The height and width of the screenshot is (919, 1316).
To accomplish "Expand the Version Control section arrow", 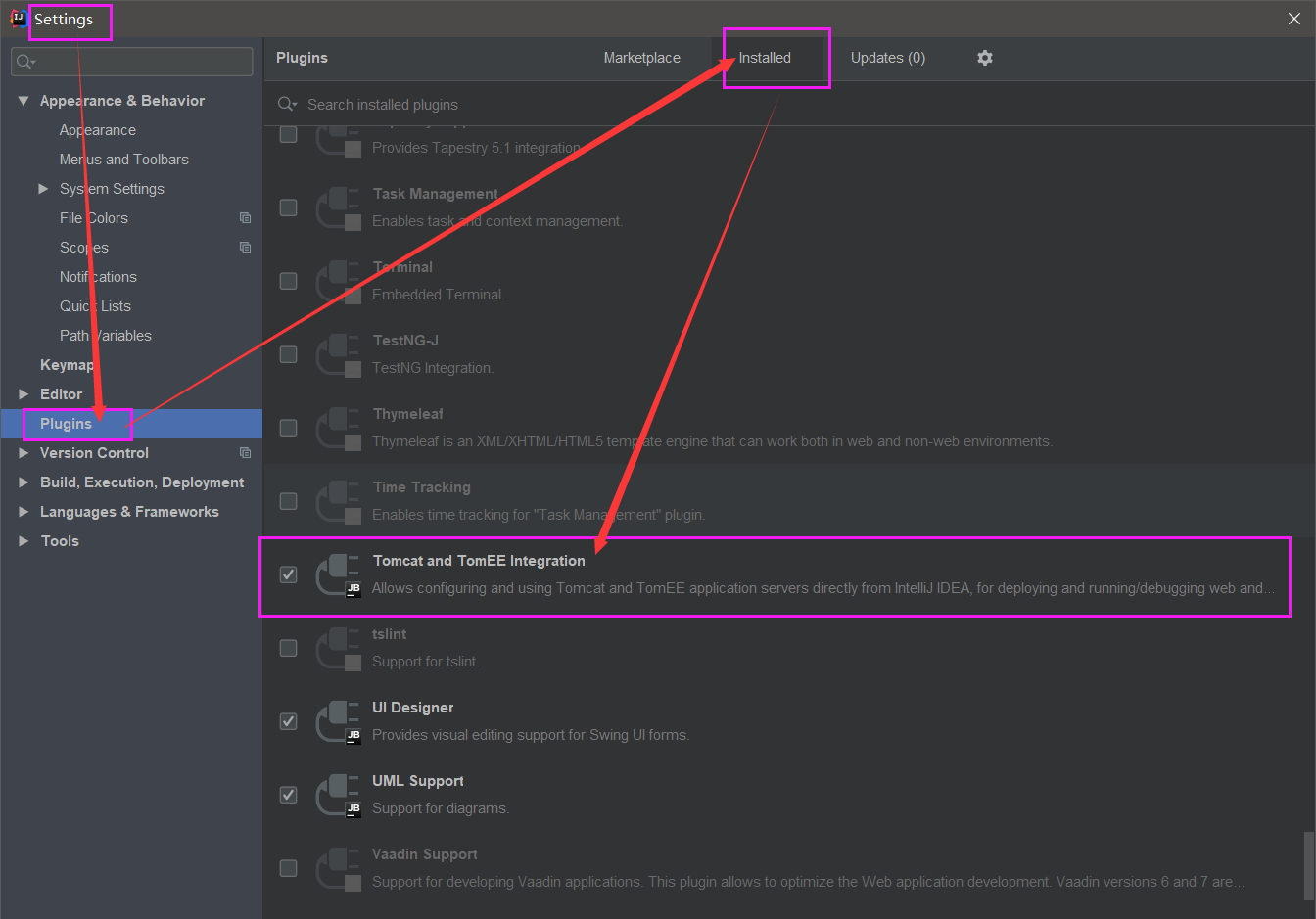I will point(23,453).
